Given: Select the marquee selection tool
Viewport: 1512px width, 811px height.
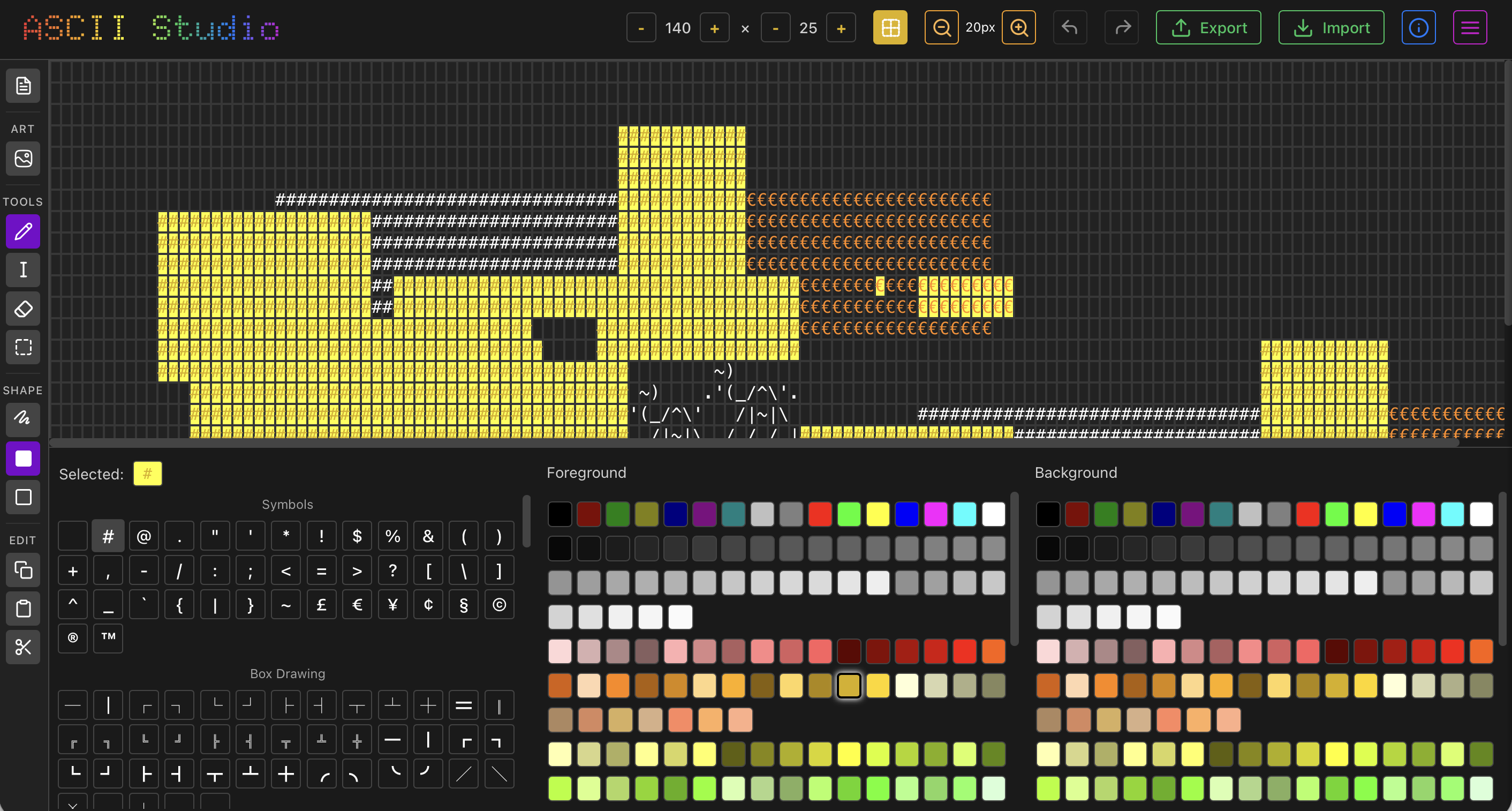Looking at the screenshot, I should coord(23,347).
